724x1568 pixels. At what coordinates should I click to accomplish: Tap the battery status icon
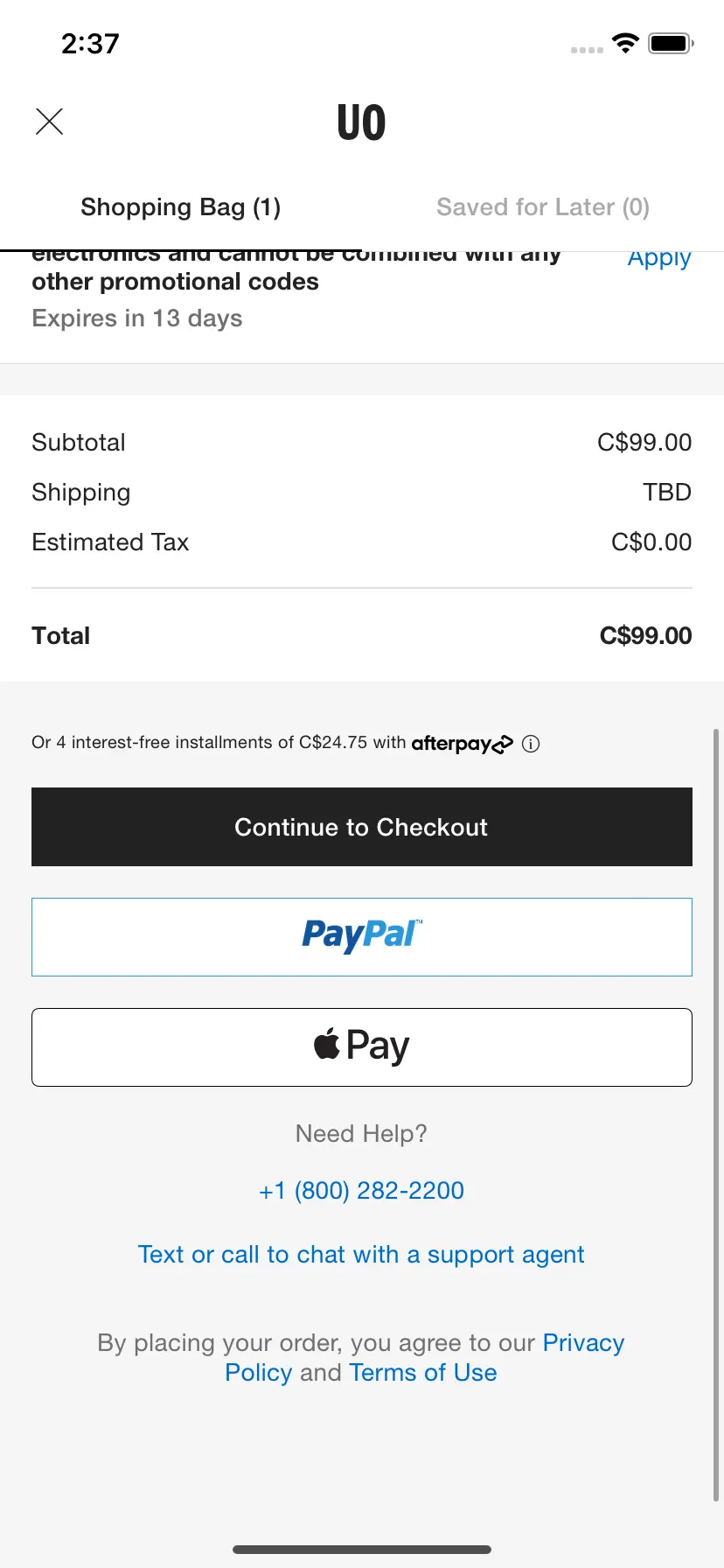[671, 43]
